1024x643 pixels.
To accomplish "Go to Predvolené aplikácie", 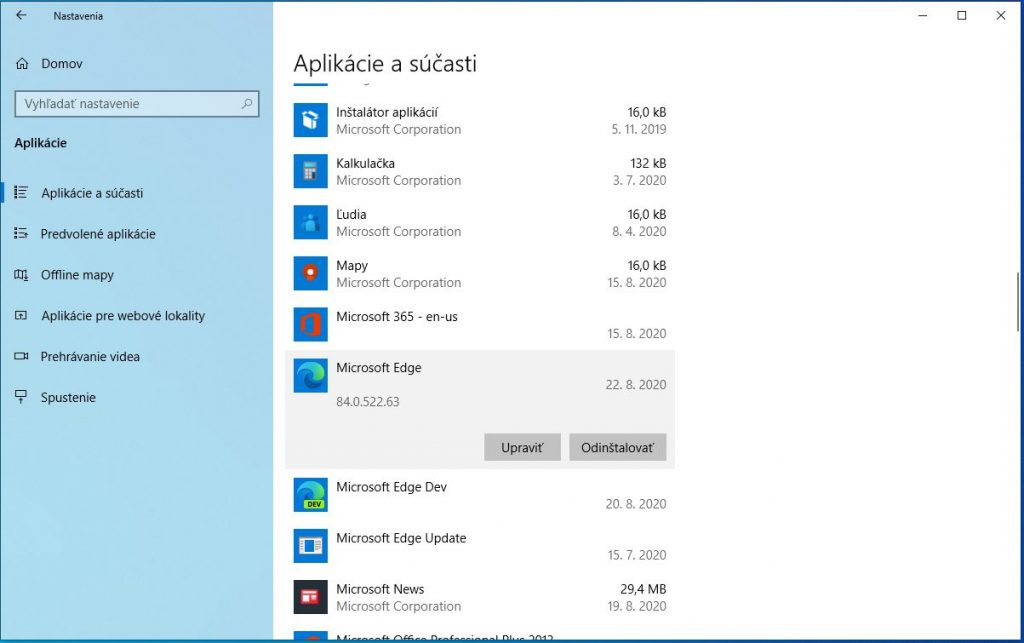I will click(98, 234).
